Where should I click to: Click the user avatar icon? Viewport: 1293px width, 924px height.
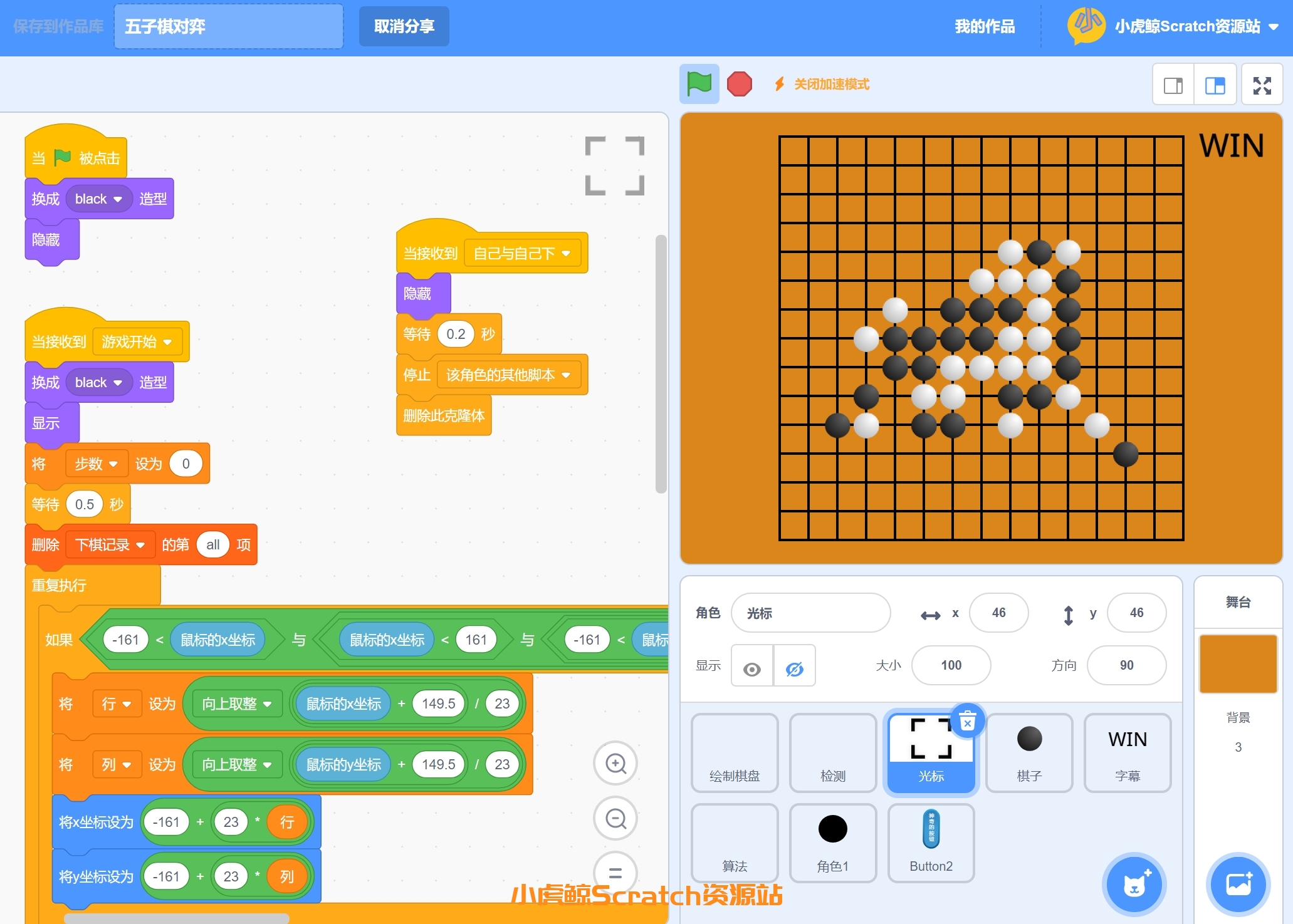pos(1086,25)
